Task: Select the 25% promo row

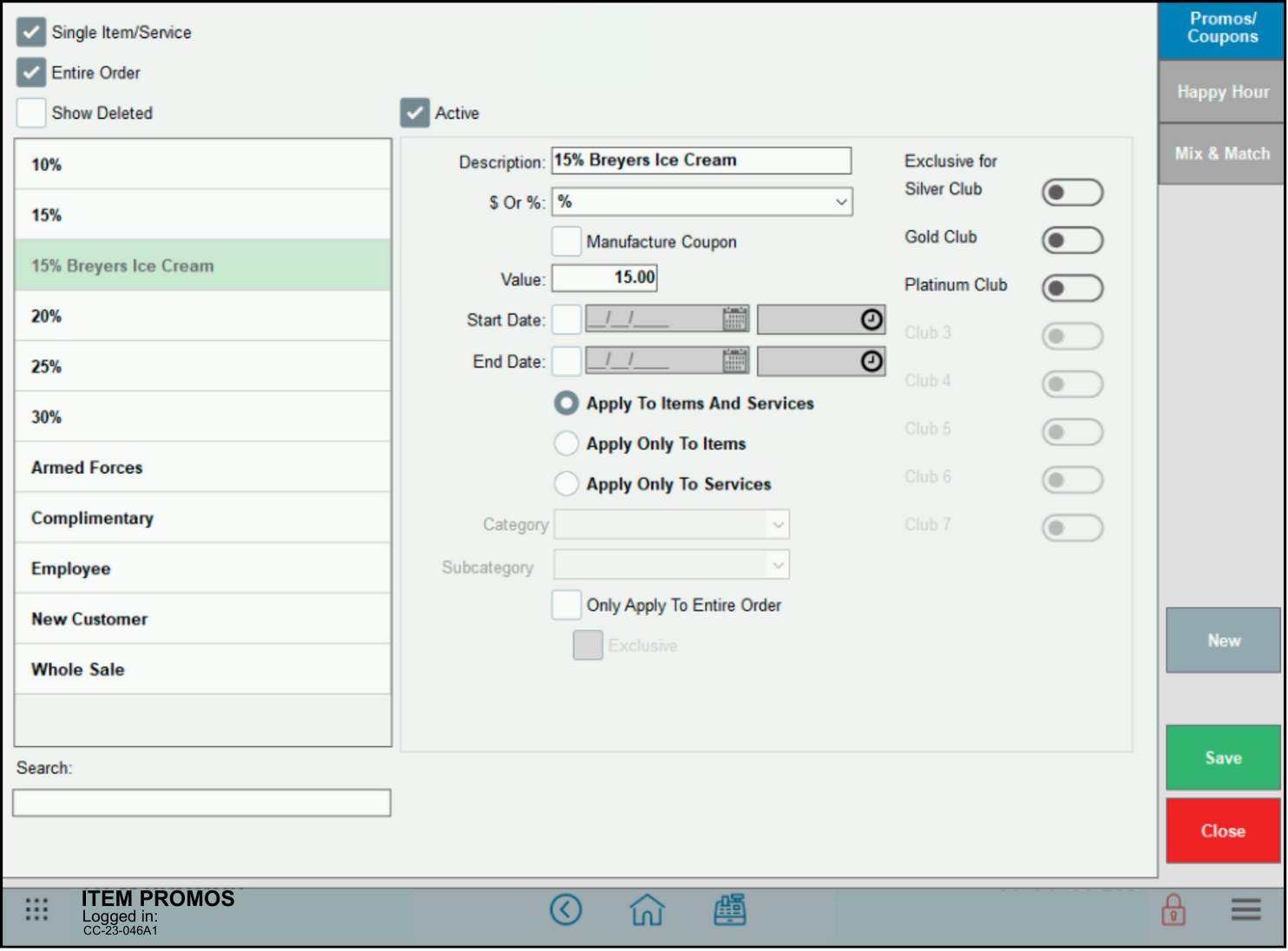Action: 202,366
